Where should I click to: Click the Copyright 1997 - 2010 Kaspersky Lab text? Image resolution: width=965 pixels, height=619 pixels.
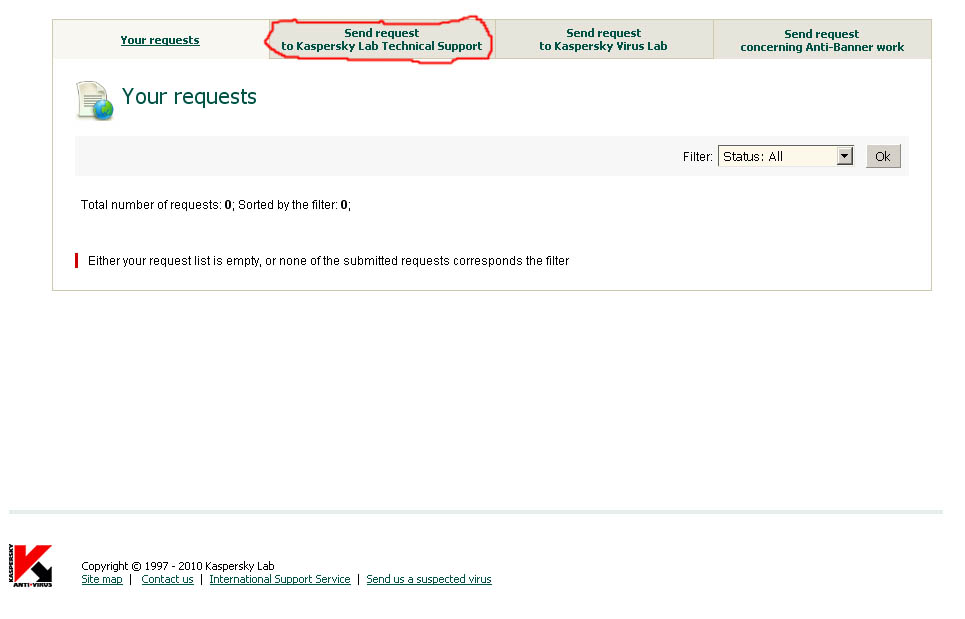coord(178,565)
